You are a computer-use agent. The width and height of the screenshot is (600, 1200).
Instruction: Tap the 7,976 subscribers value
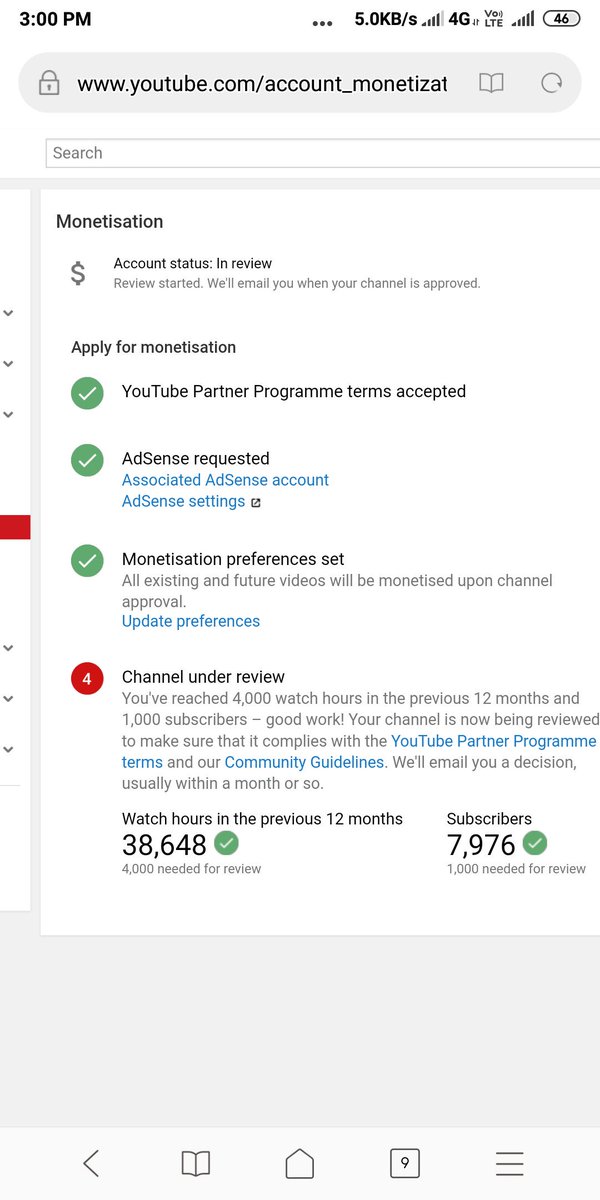coord(481,845)
